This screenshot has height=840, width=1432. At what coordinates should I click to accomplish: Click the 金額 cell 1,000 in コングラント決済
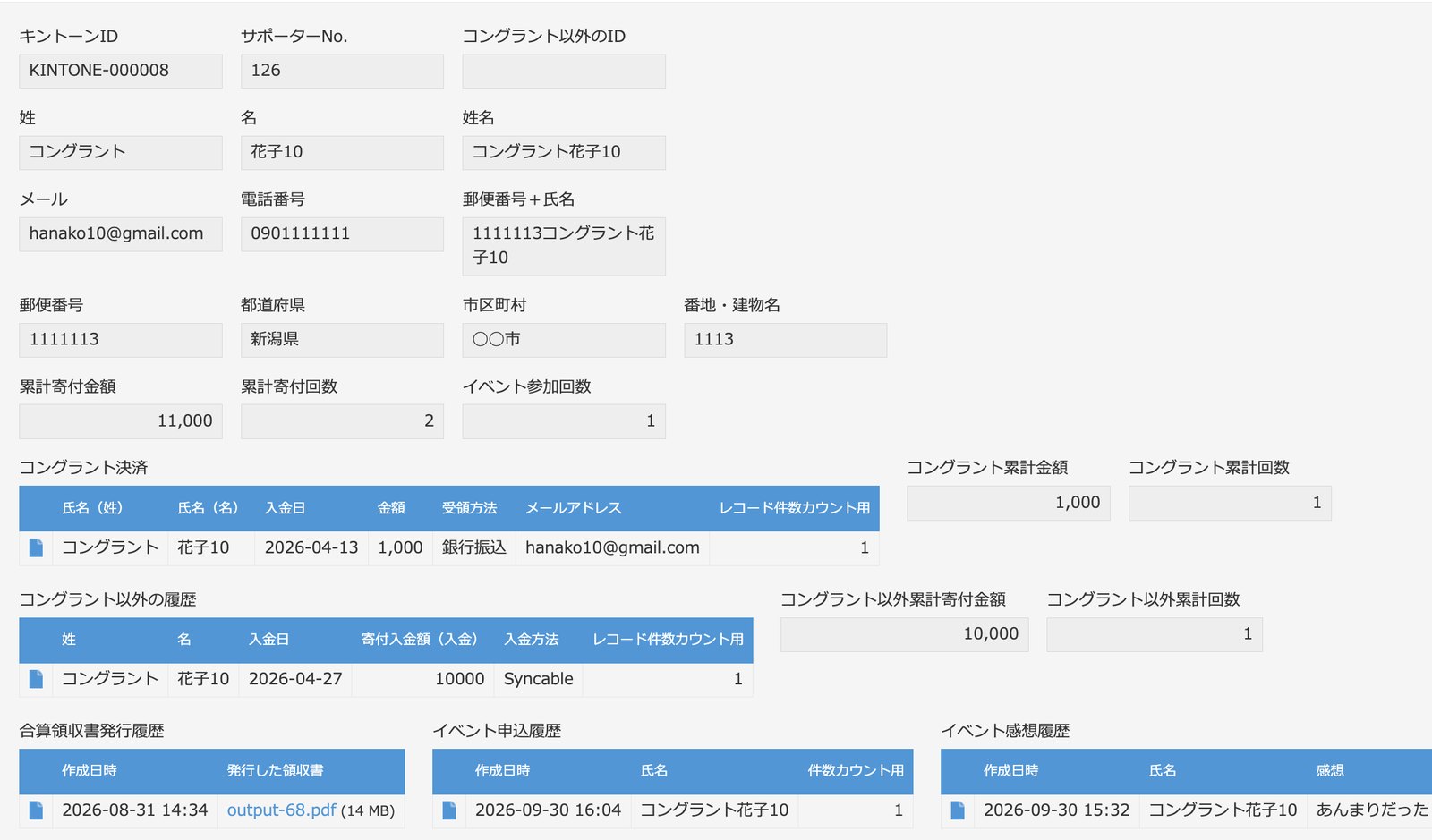tap(400, 547)
